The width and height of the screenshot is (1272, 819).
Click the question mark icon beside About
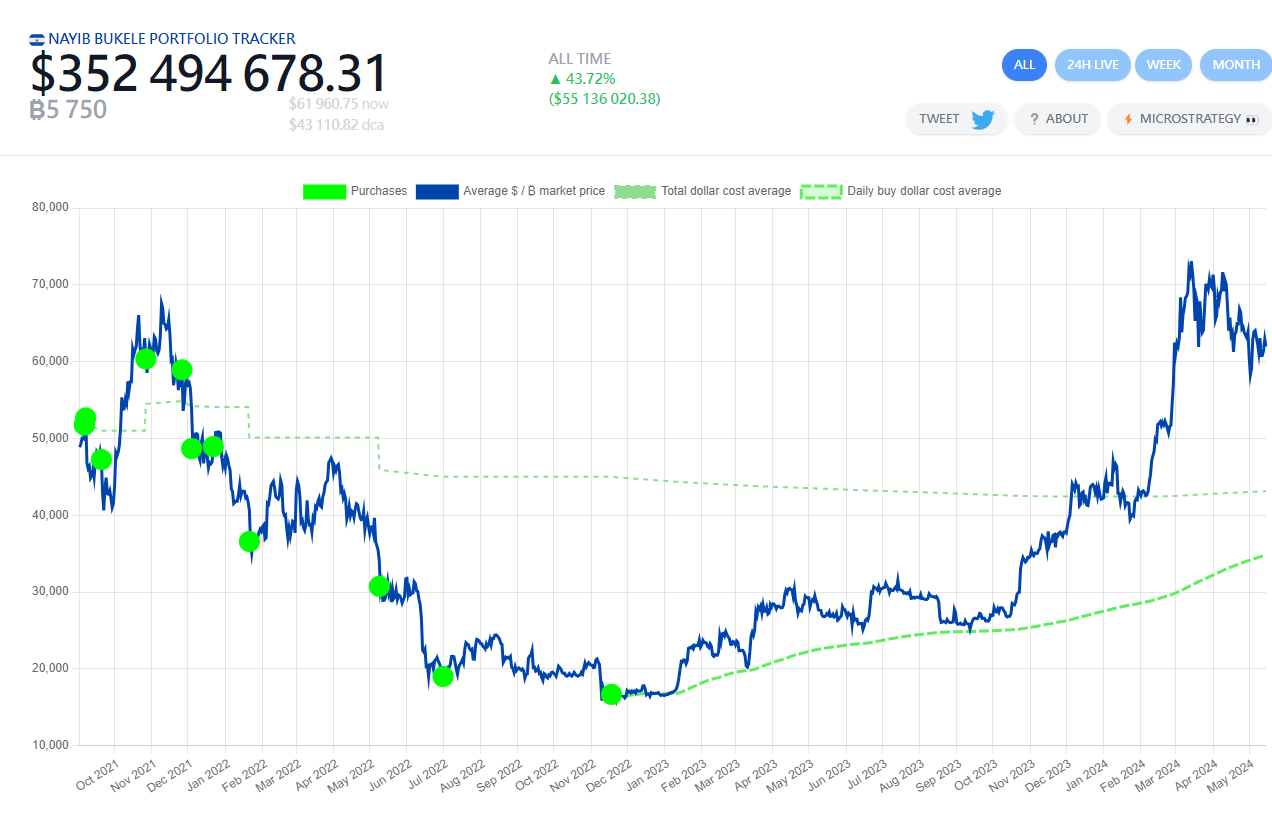(x=1034, y=119)
